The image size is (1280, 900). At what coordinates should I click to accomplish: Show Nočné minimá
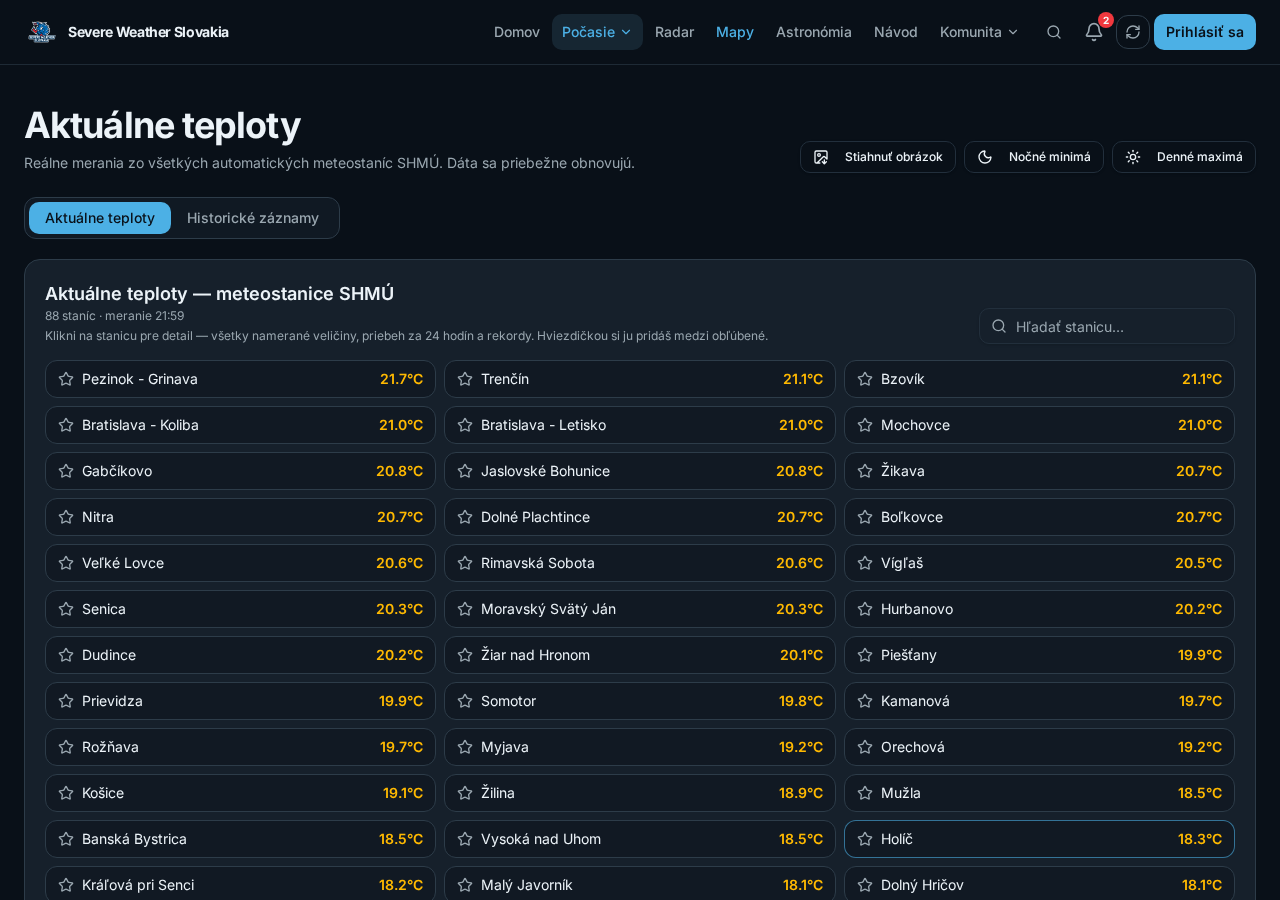coord(1034,157)
